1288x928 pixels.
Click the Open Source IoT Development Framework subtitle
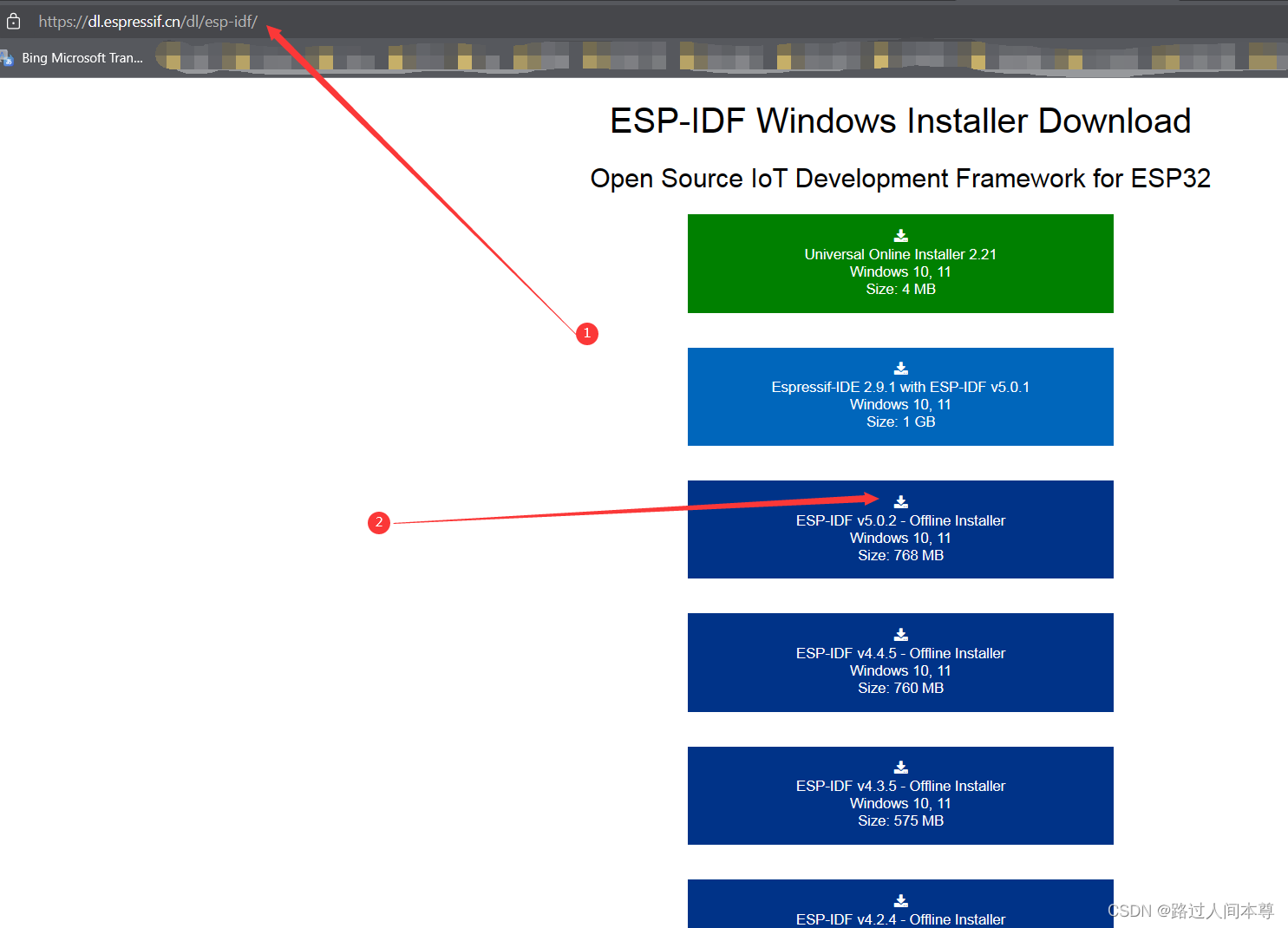tap(900, 179)
